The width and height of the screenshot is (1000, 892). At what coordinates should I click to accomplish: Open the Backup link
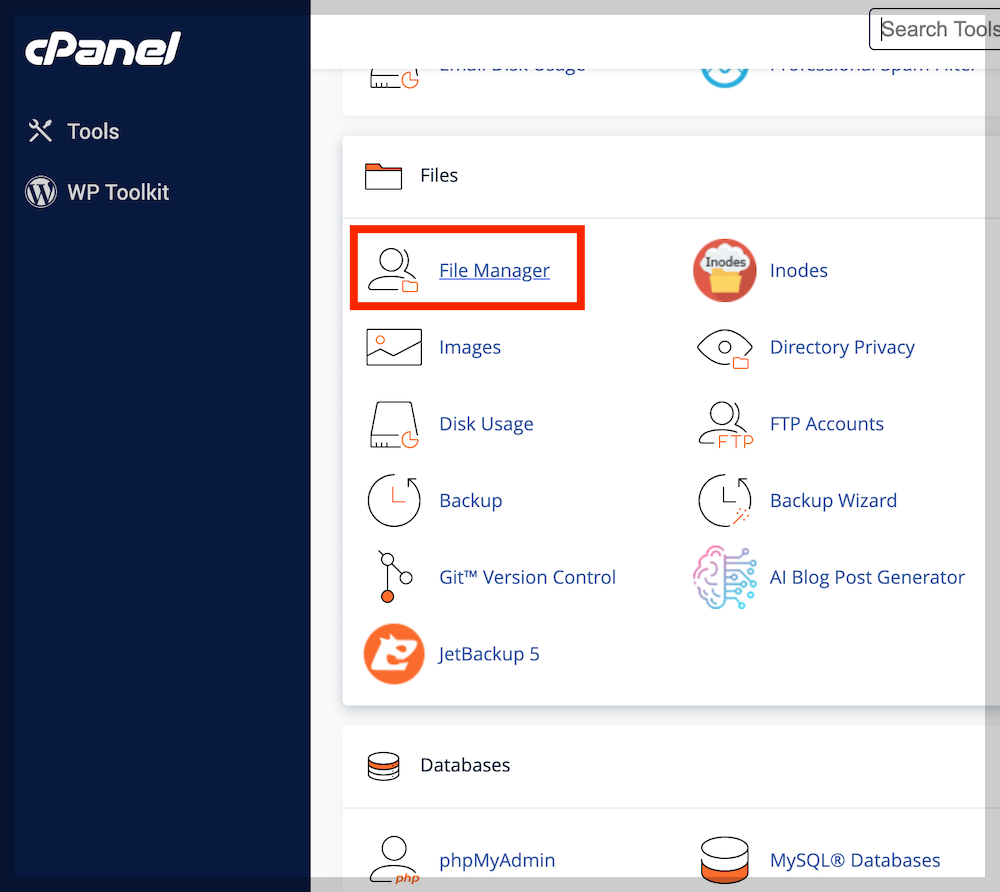[471, 501]
